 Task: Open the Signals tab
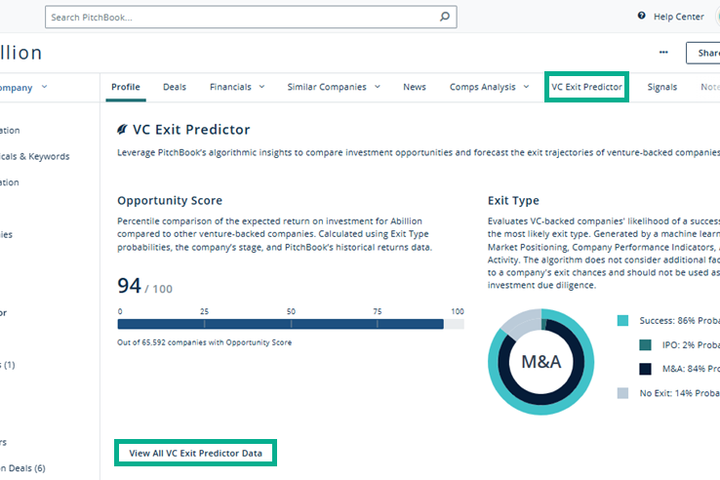pyautogui.click(x=662, y=87)
